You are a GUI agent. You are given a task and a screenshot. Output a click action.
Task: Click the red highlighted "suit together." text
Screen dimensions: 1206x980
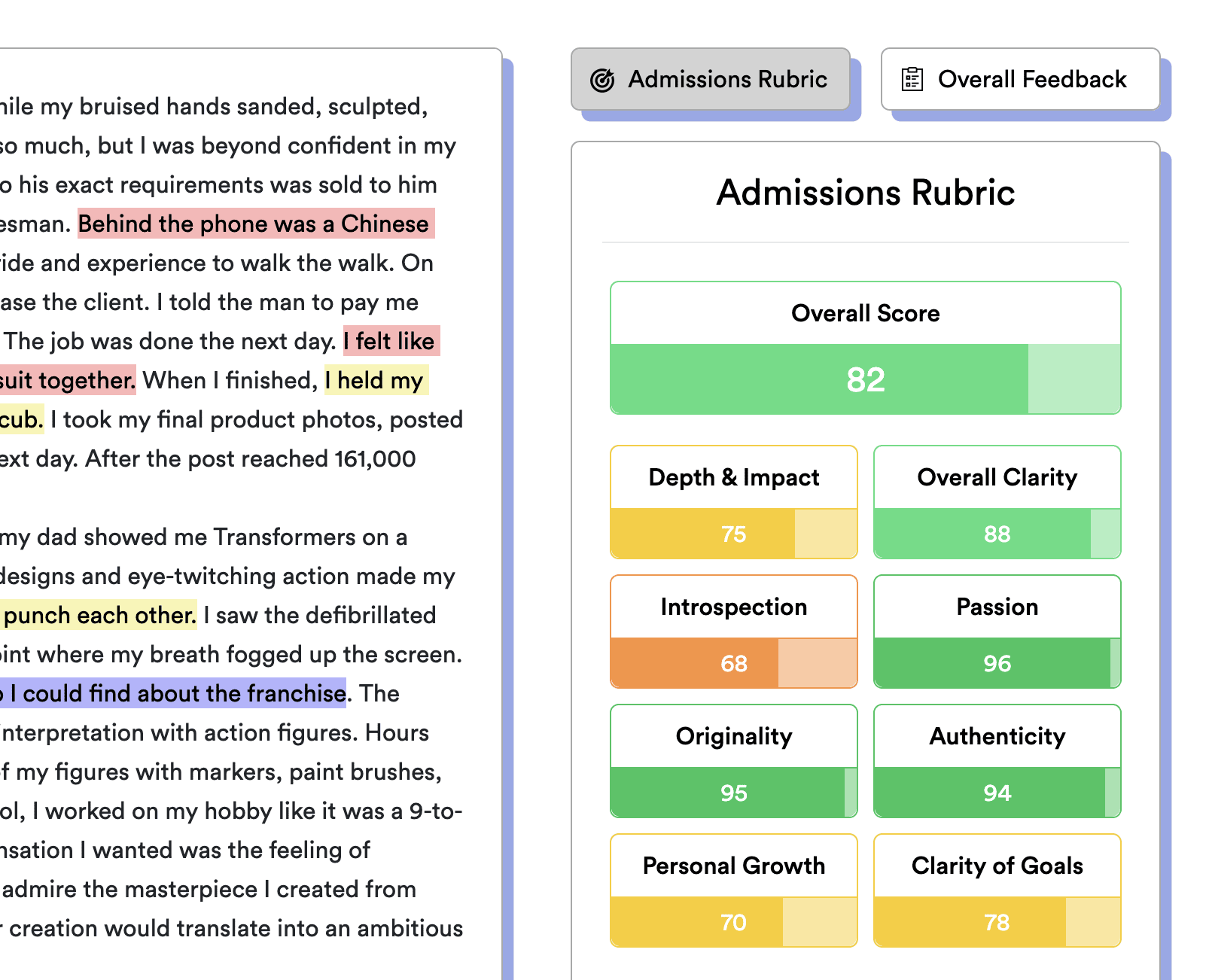pos(68,380)
